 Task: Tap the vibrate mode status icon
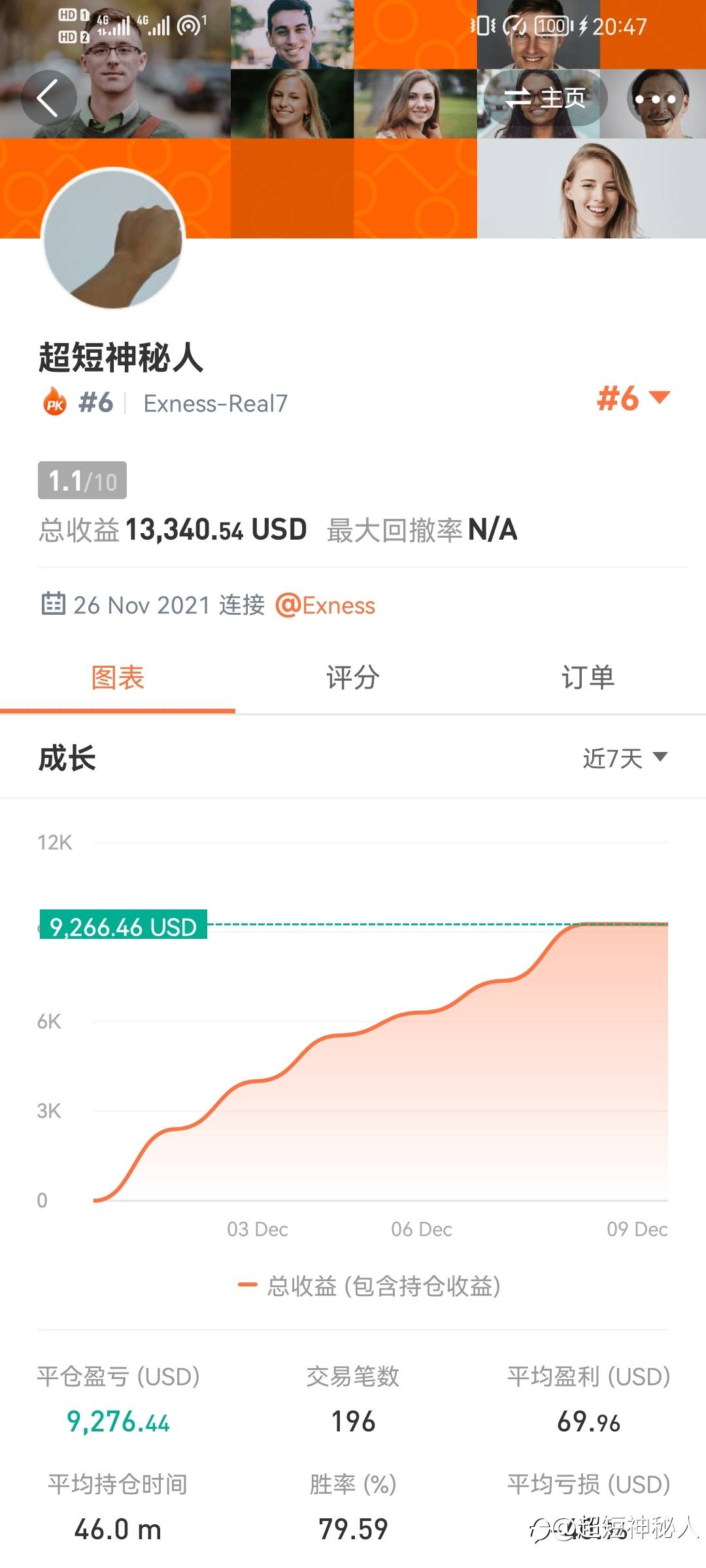tap(482, 26)
